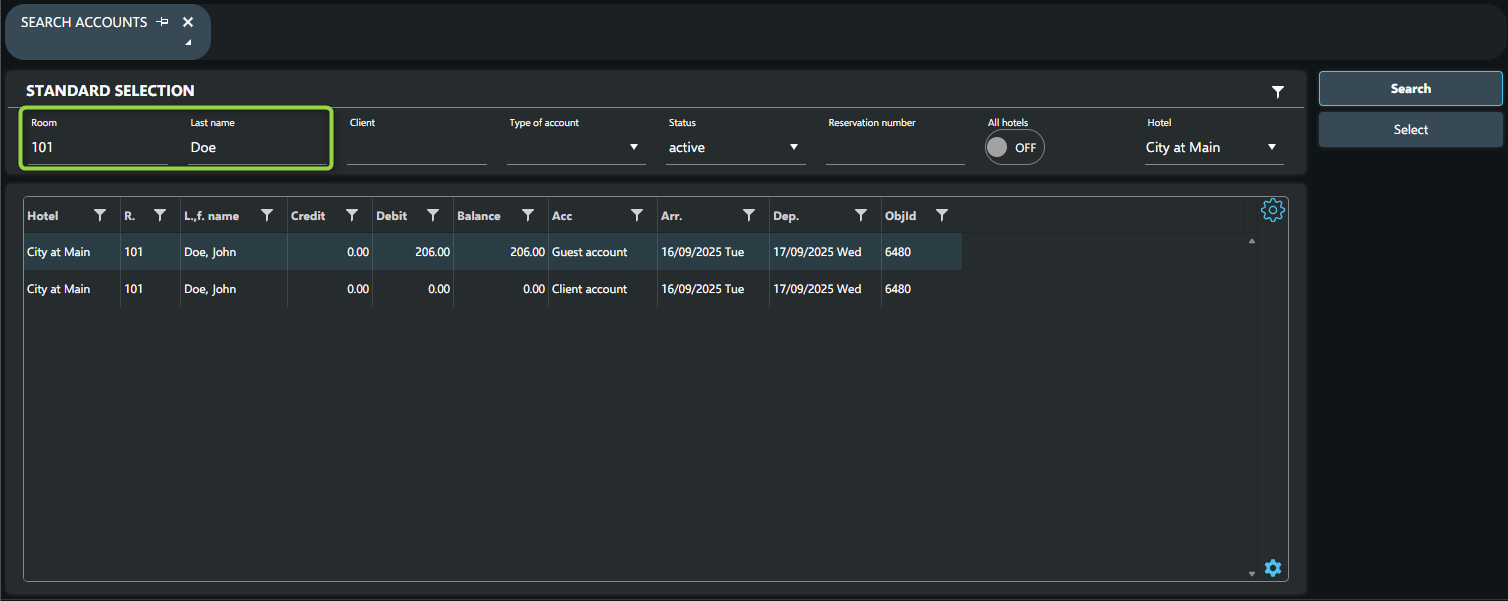Filter the Credit column
The image size is (1508, 601).
(352, 215)
